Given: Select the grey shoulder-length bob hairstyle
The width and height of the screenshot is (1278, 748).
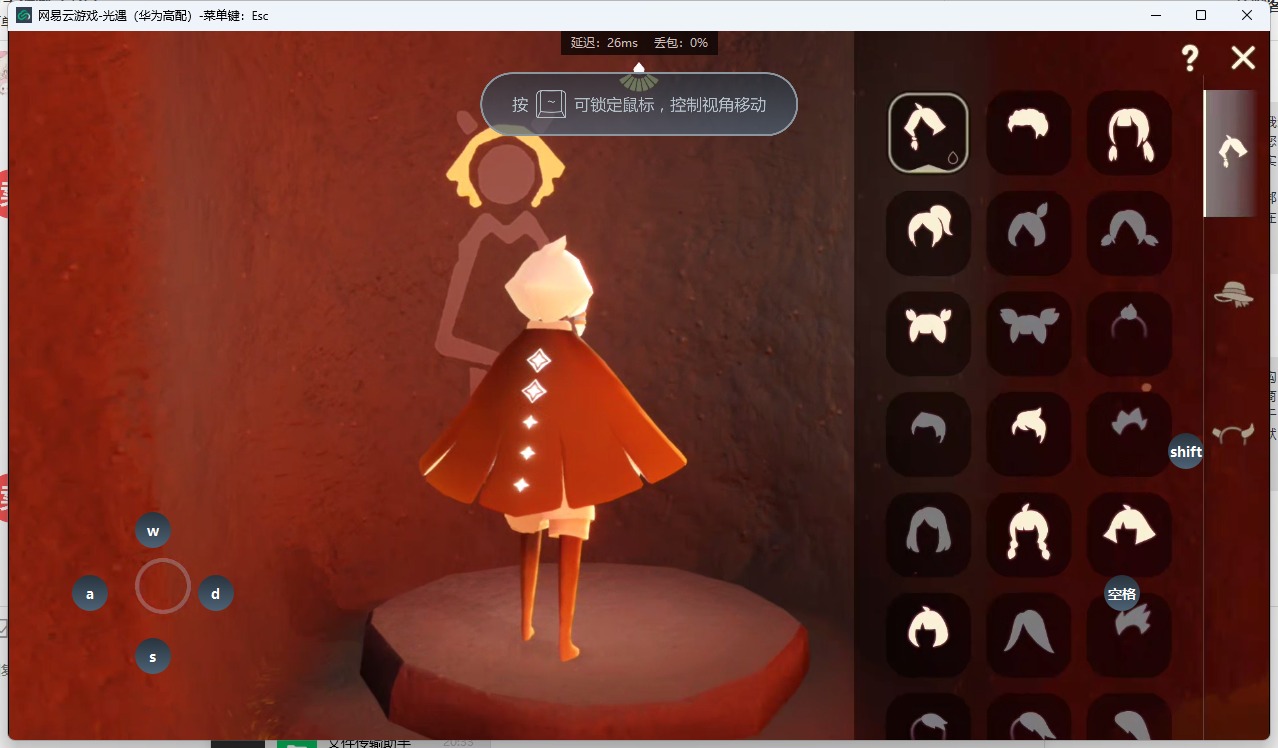Looking at the screenshot, I should point(928,534).
